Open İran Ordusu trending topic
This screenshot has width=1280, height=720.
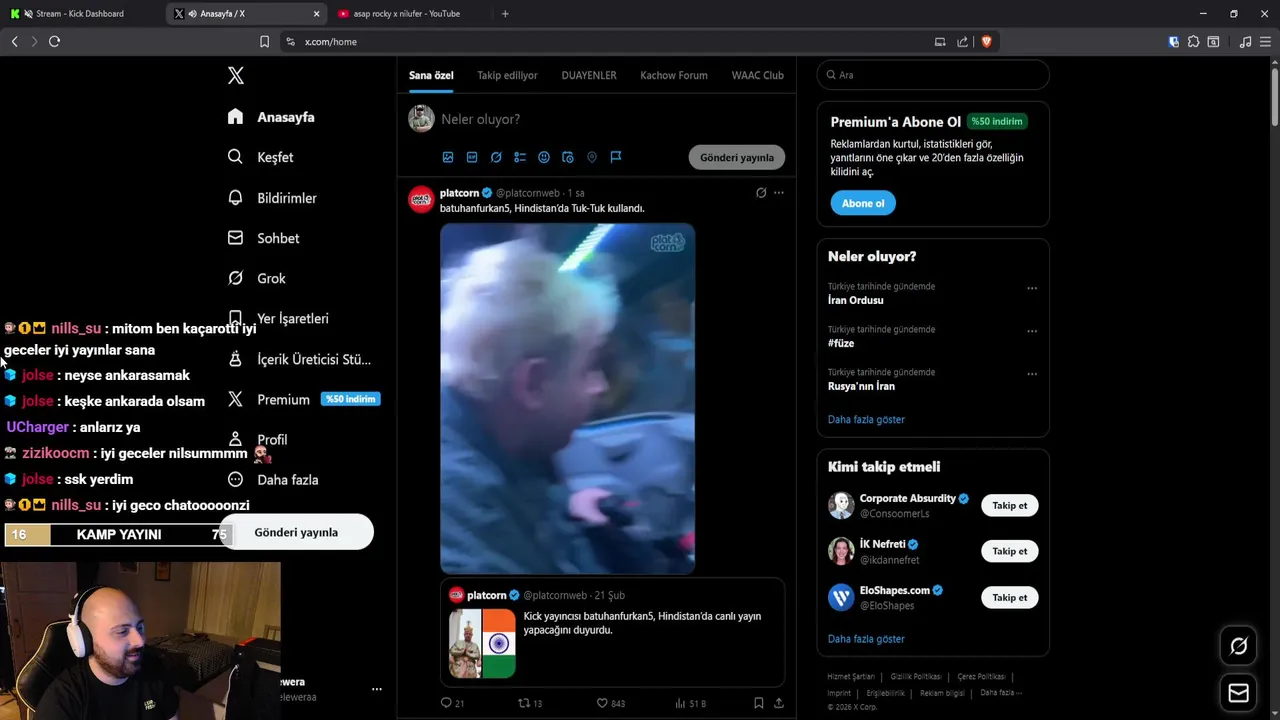tap(856, 300)
